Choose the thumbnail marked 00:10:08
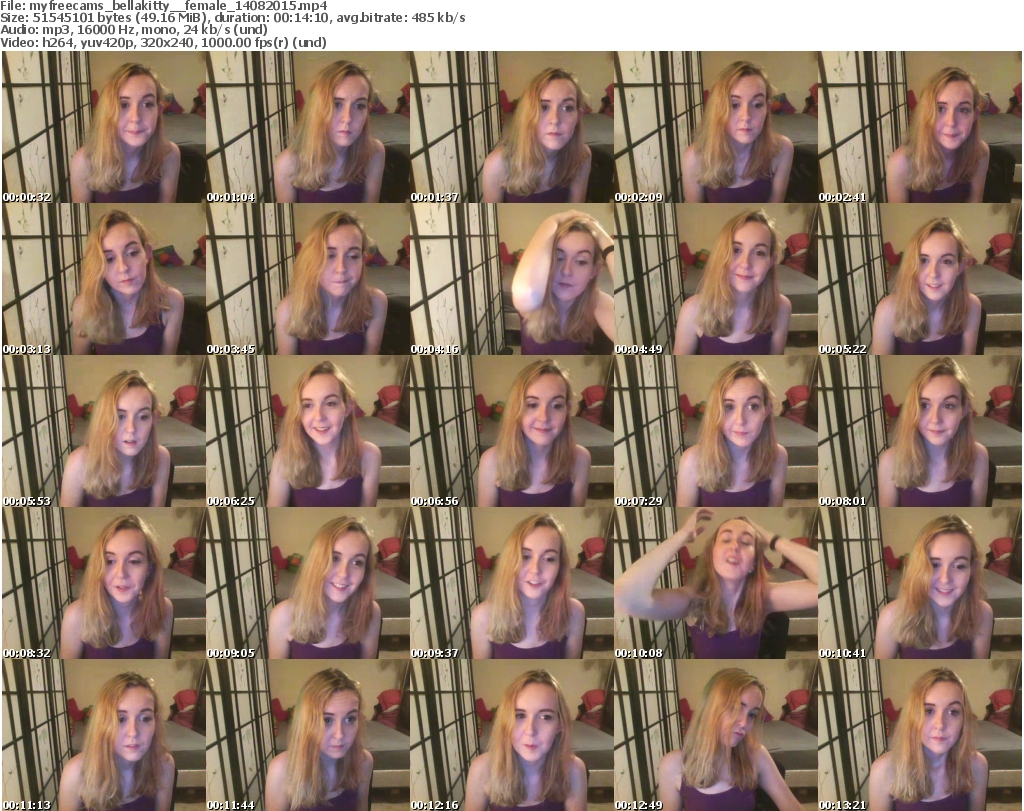 tap(716, 583)
